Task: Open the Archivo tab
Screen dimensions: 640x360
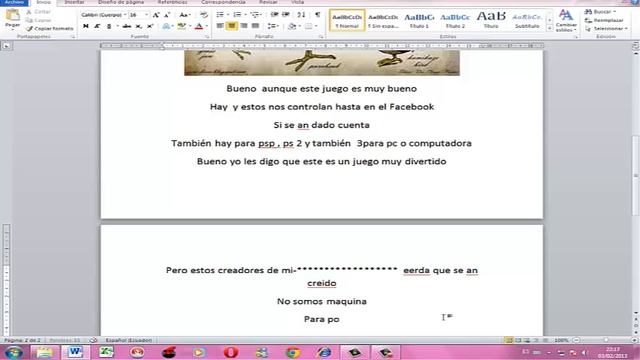Action: 14,2
